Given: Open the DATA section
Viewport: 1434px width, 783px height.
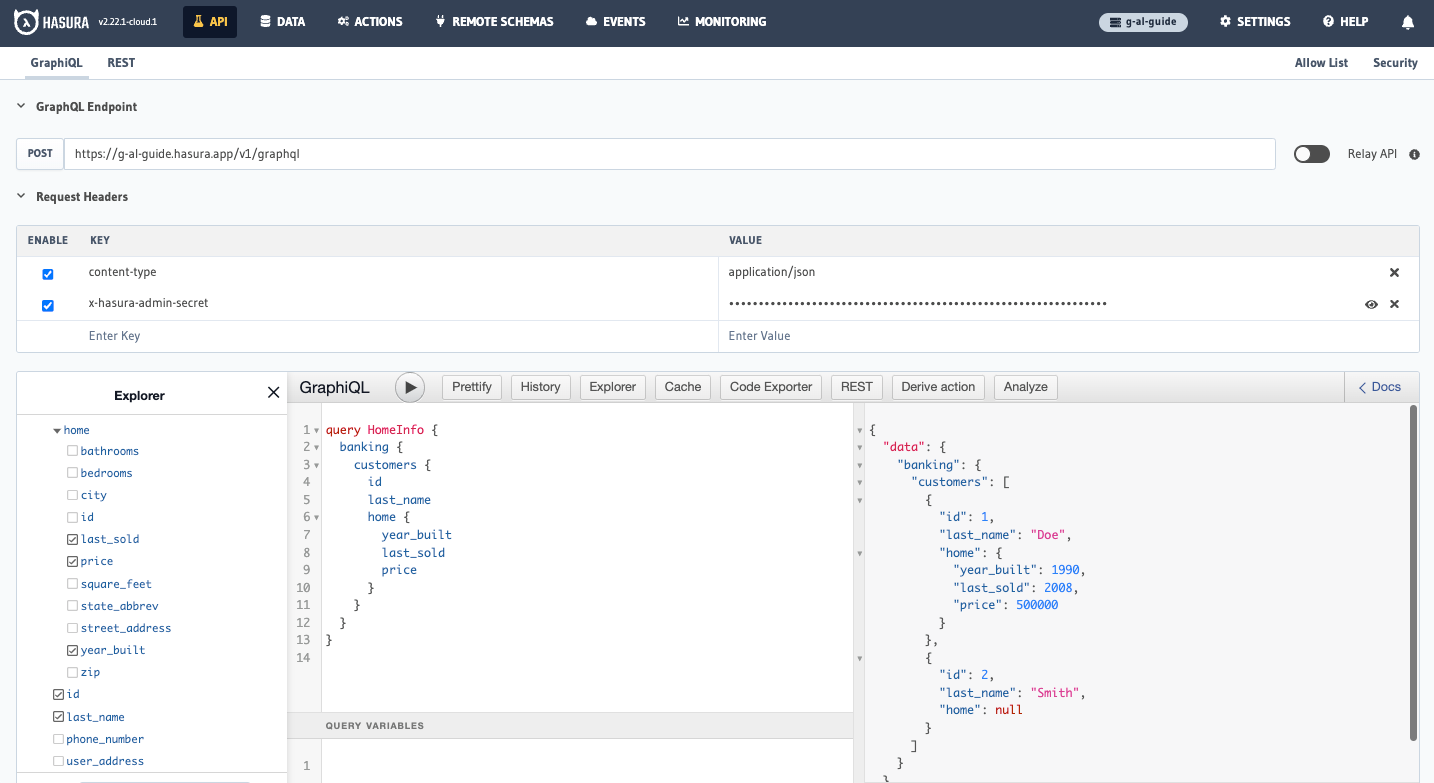Looking at the screenshot, I should tap(282, 21).
